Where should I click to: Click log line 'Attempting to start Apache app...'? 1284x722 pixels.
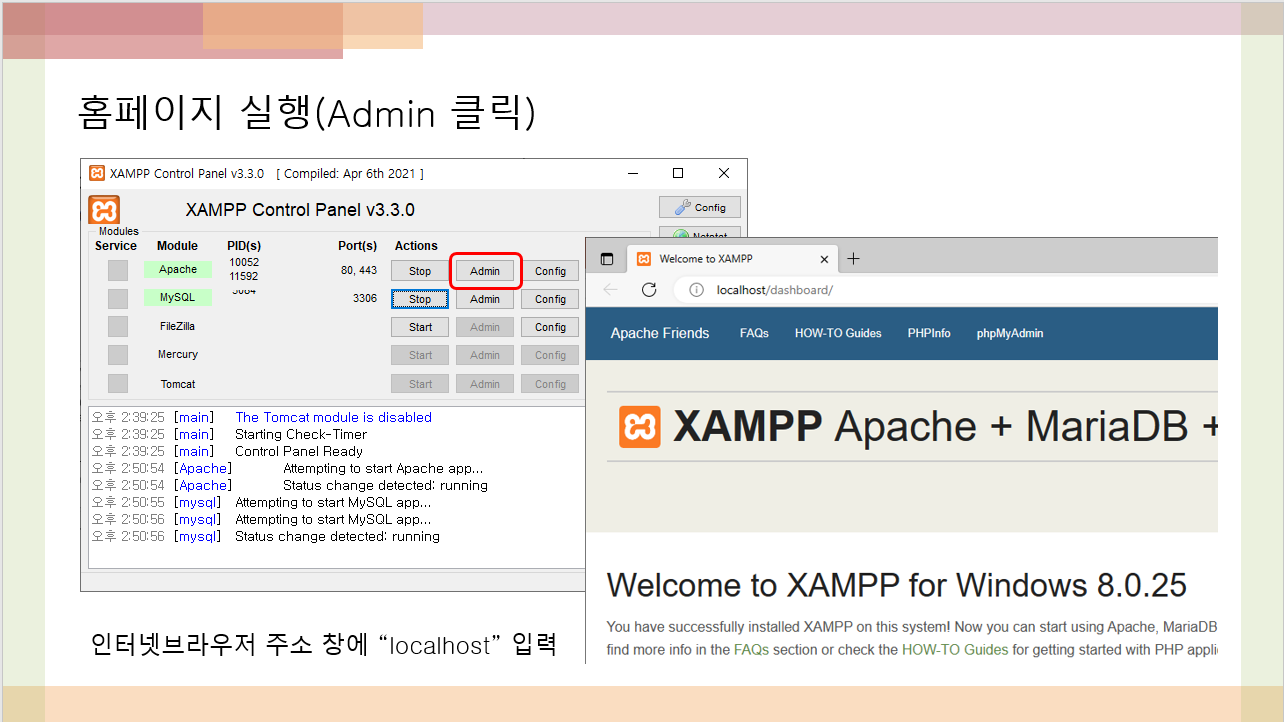pos(383,468)
